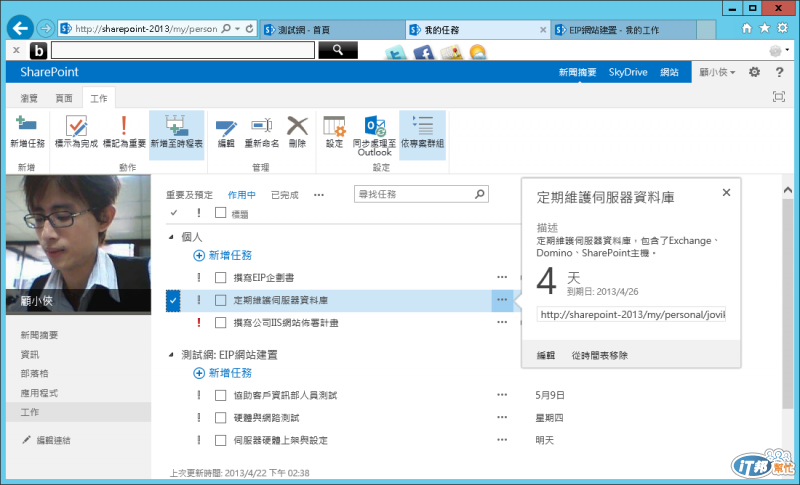
Task: Refresh the page with the reload icon
Action: 249,29
